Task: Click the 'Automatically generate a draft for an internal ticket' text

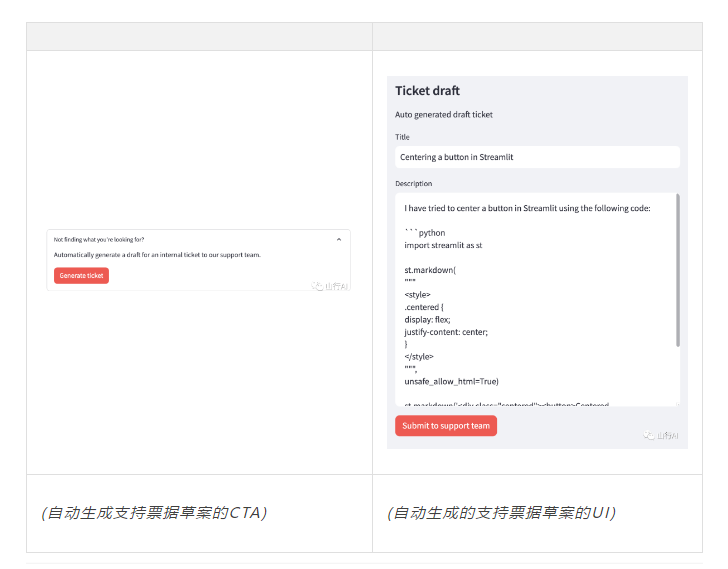Action: click(157, 255)
